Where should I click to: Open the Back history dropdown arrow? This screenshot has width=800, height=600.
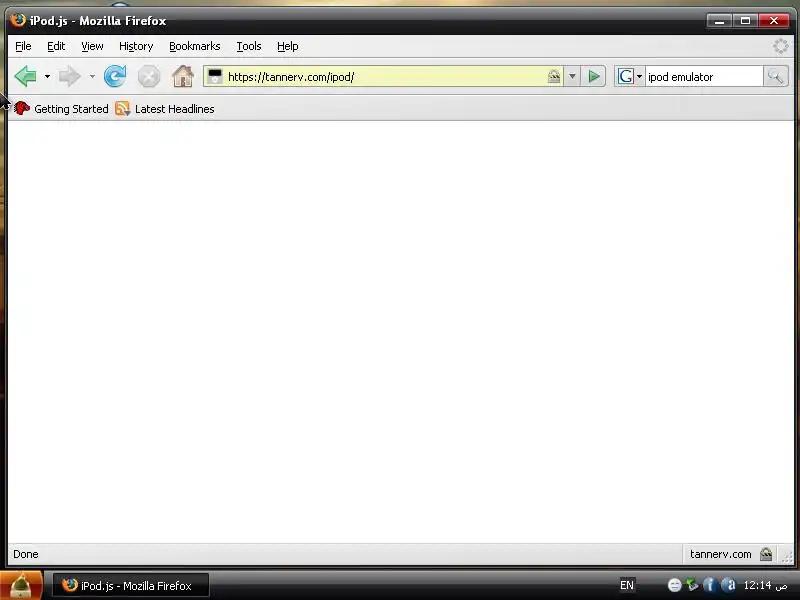[x=47, y=77]
